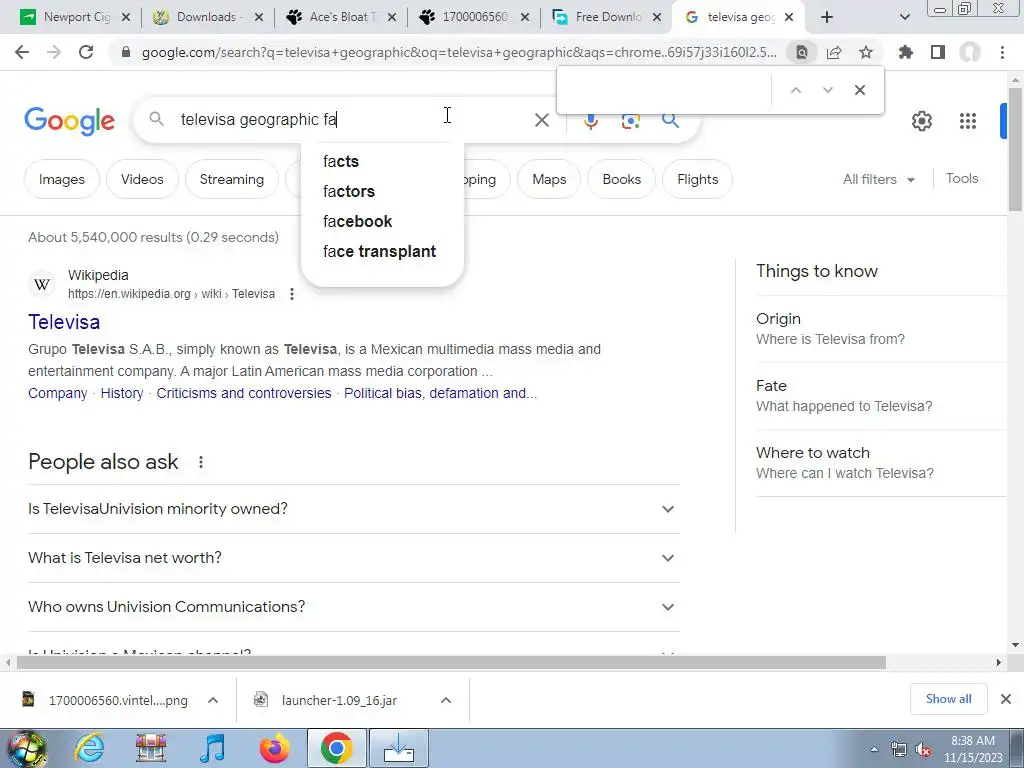Screen dimensions: 1024x768
Task: Click the address bar URL
Action: point(459,52)
